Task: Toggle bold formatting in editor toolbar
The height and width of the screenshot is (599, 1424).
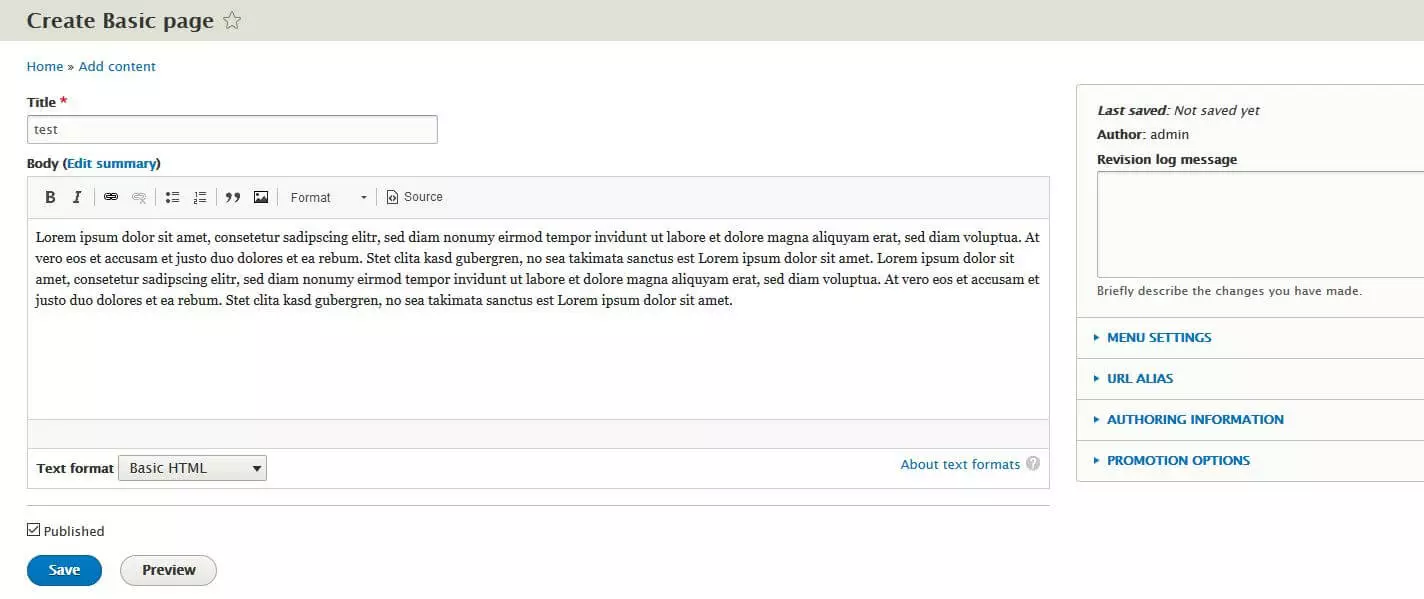Action: [50, 197]
